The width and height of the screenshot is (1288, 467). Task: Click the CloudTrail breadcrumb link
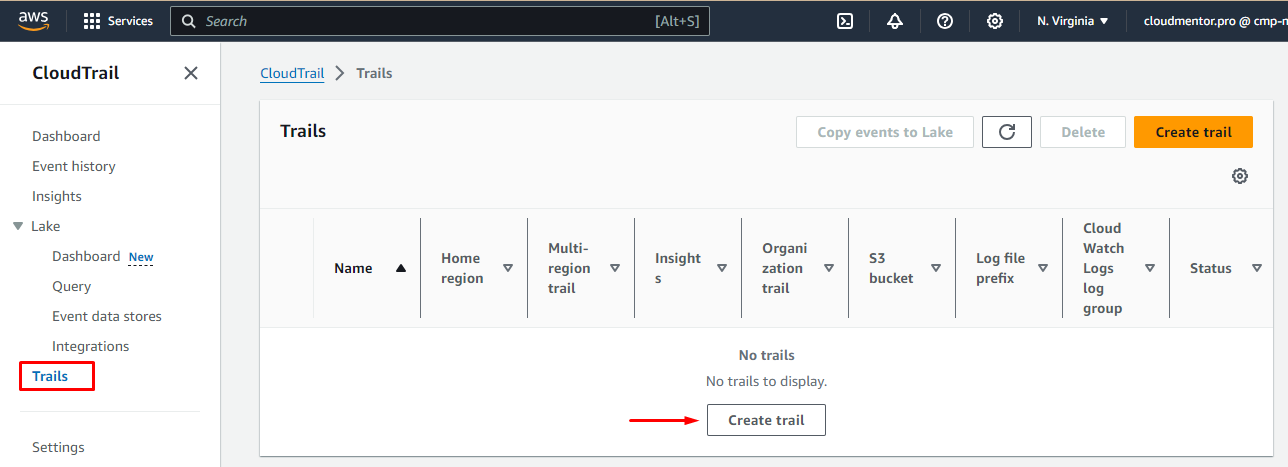(292, 73)
